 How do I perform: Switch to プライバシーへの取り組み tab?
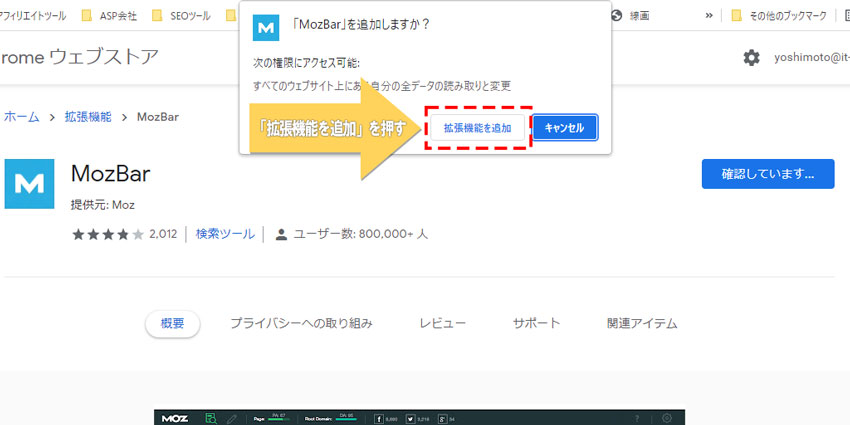[301, 324]
